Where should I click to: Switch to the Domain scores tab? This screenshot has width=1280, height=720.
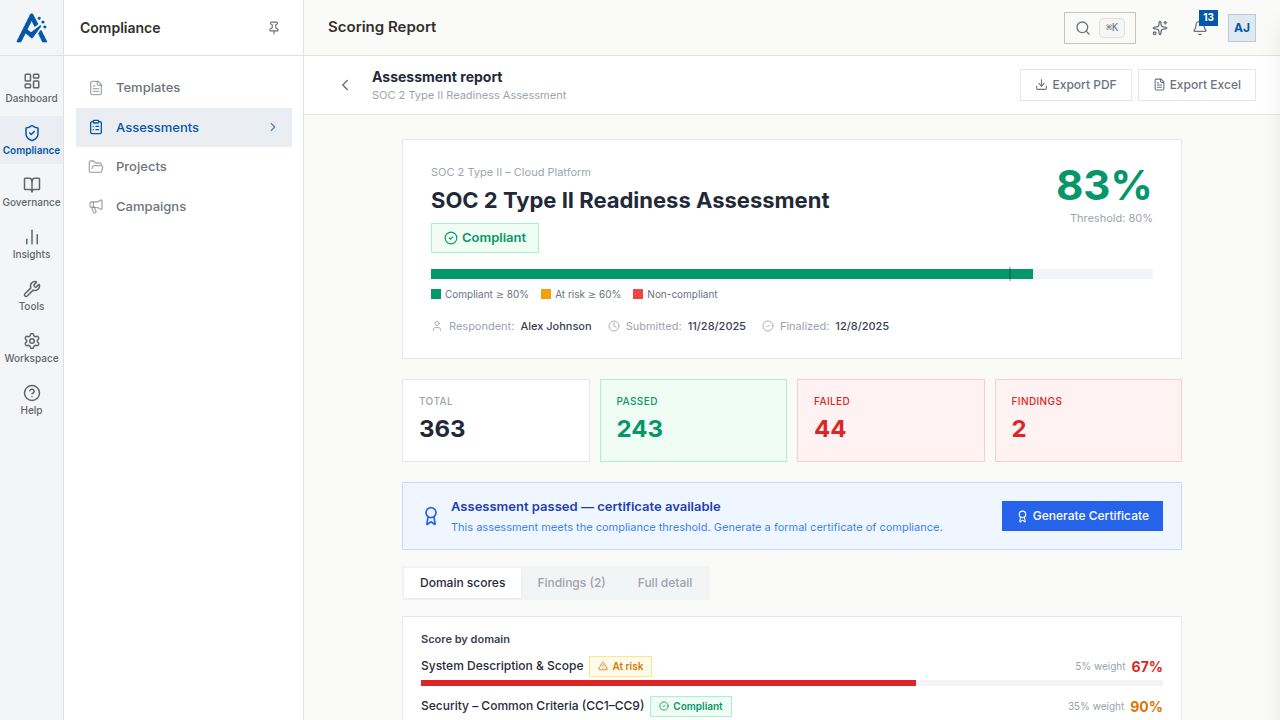point(462,583)
